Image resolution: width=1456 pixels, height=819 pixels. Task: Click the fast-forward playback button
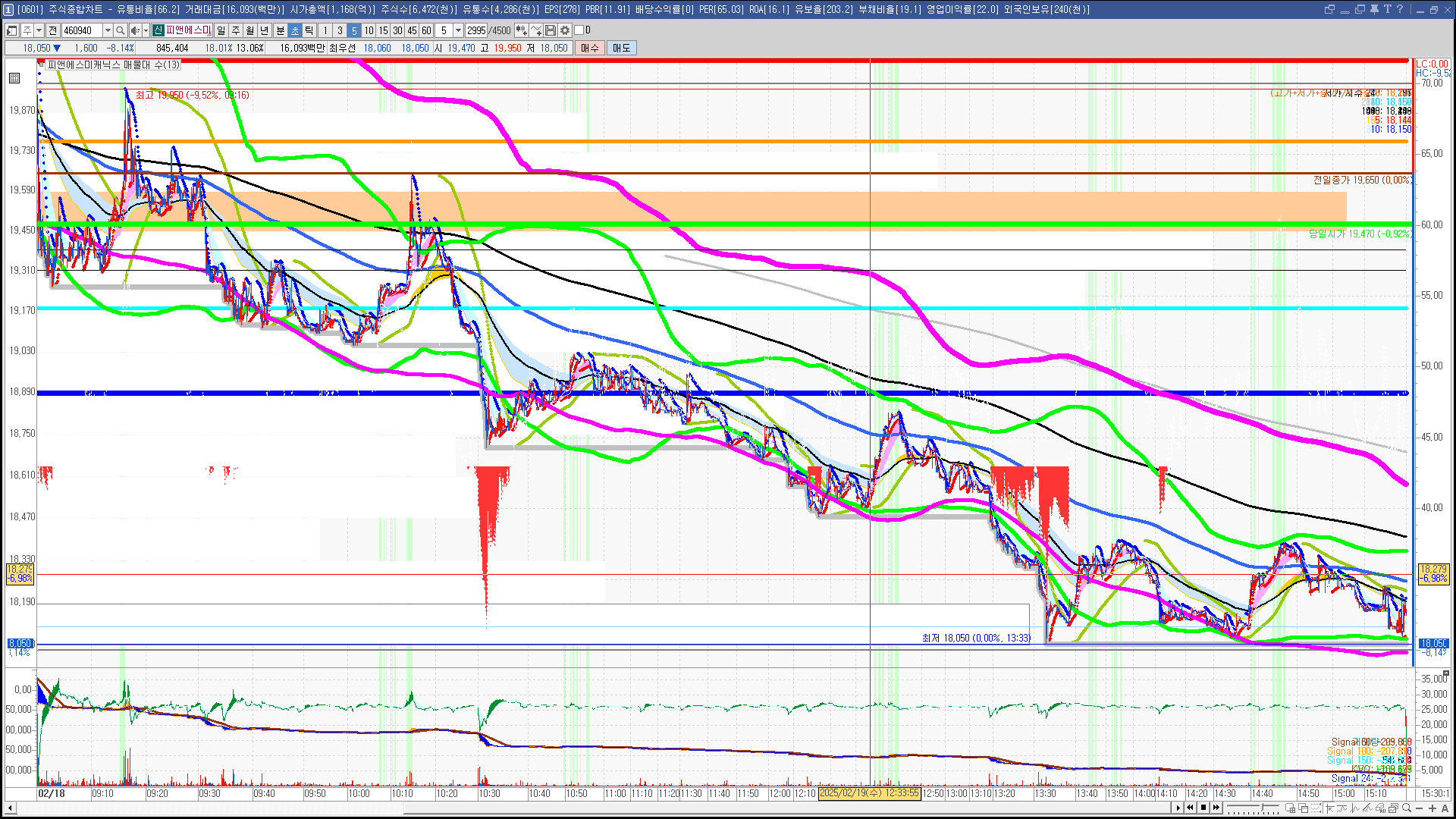coord(1216,808)
